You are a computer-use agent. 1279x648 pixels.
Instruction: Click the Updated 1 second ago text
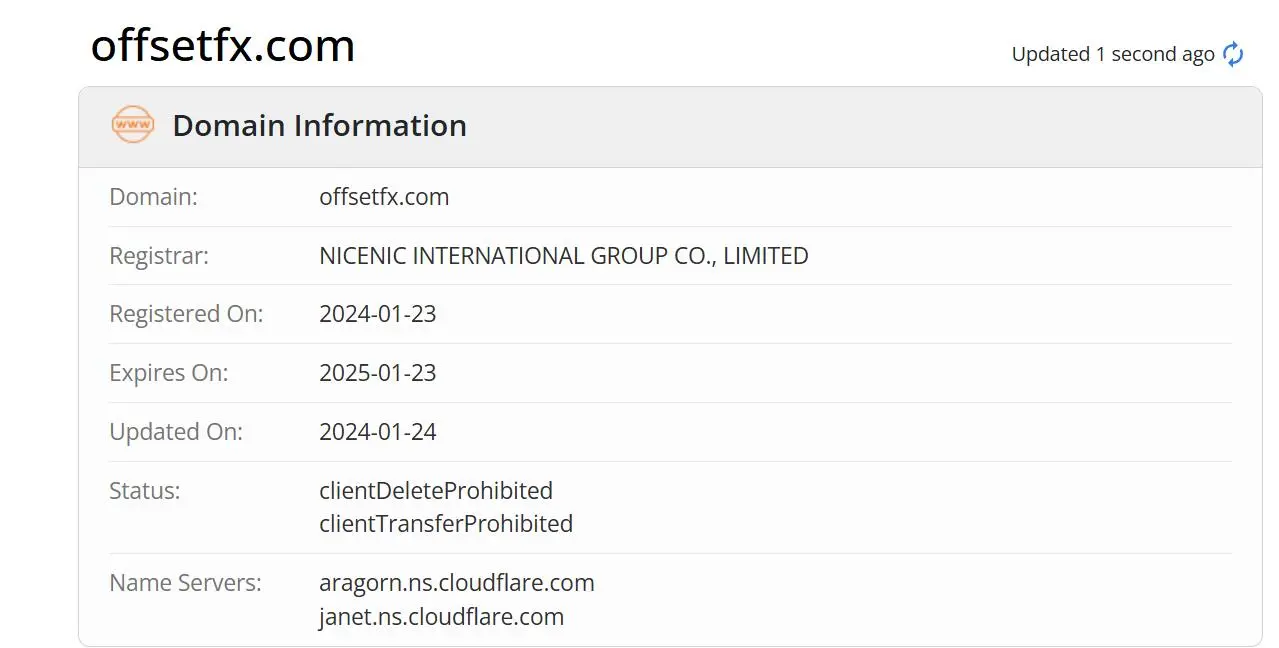tap(1113, 54)
